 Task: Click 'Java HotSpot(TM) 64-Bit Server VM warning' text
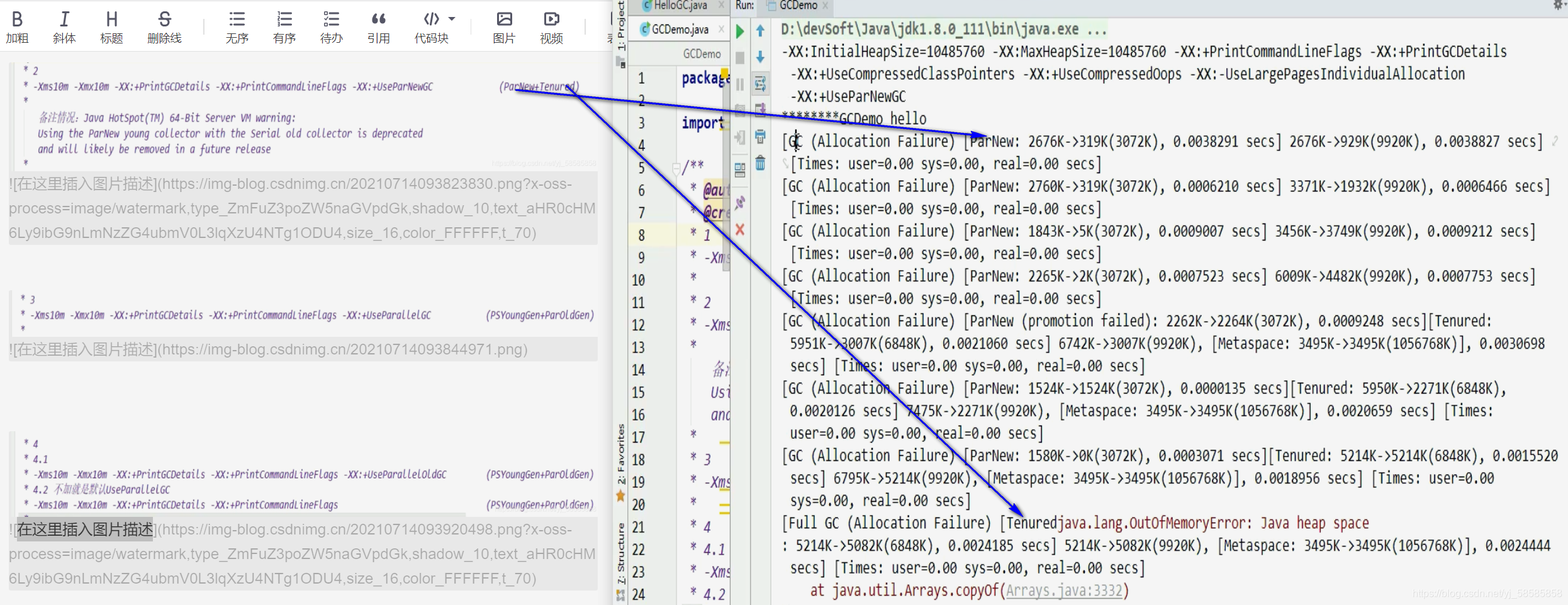coord(189,118)
